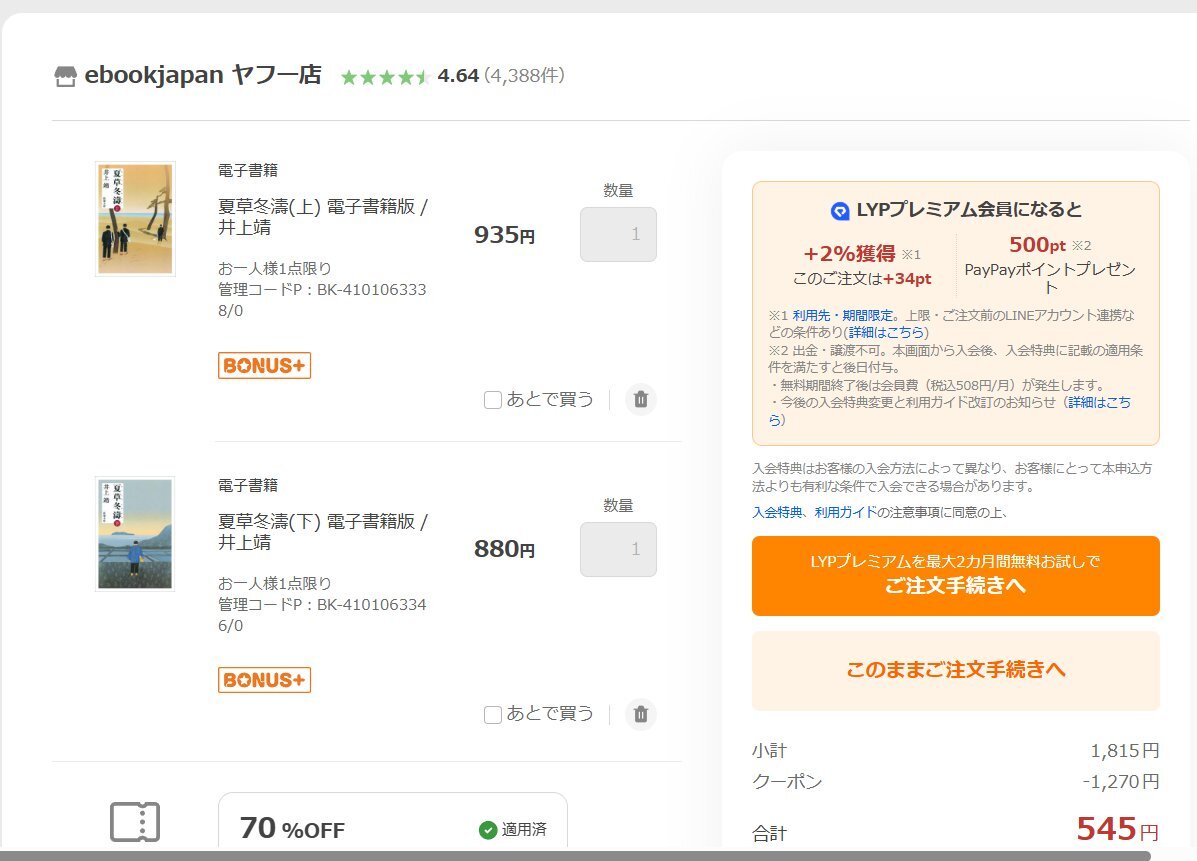
Task: Open the 入会特典 terms link
Action: (777, 512)
